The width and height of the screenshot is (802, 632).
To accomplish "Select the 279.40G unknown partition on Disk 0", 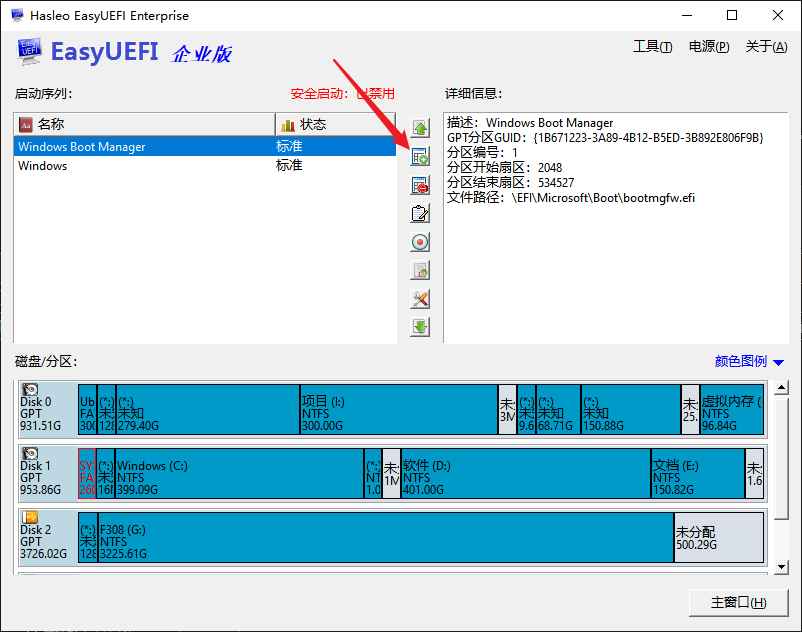I will tap(208, 410).
